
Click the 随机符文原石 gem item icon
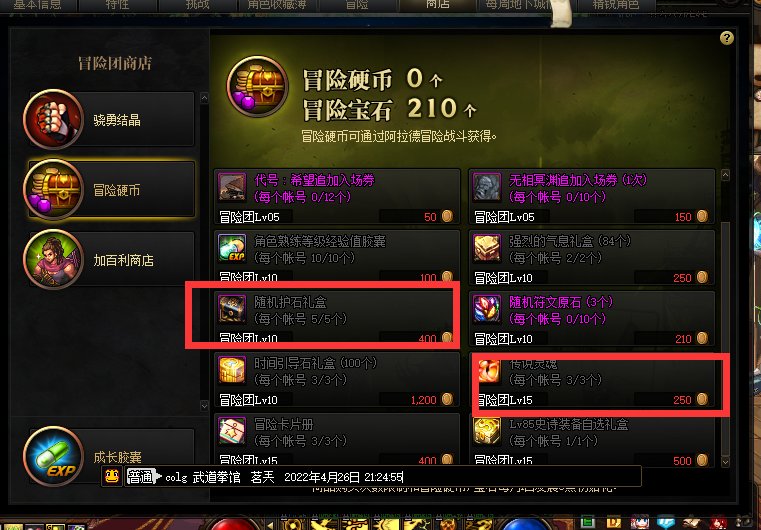(x=487, y=309)
